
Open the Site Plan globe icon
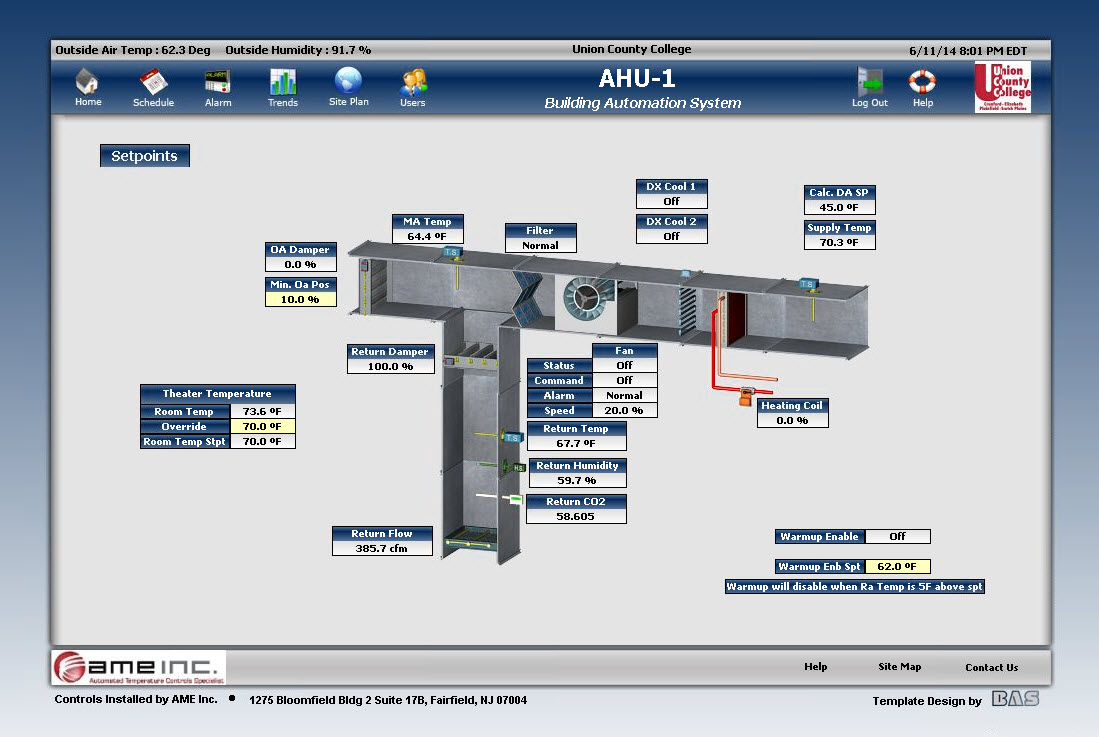[348, 81]
